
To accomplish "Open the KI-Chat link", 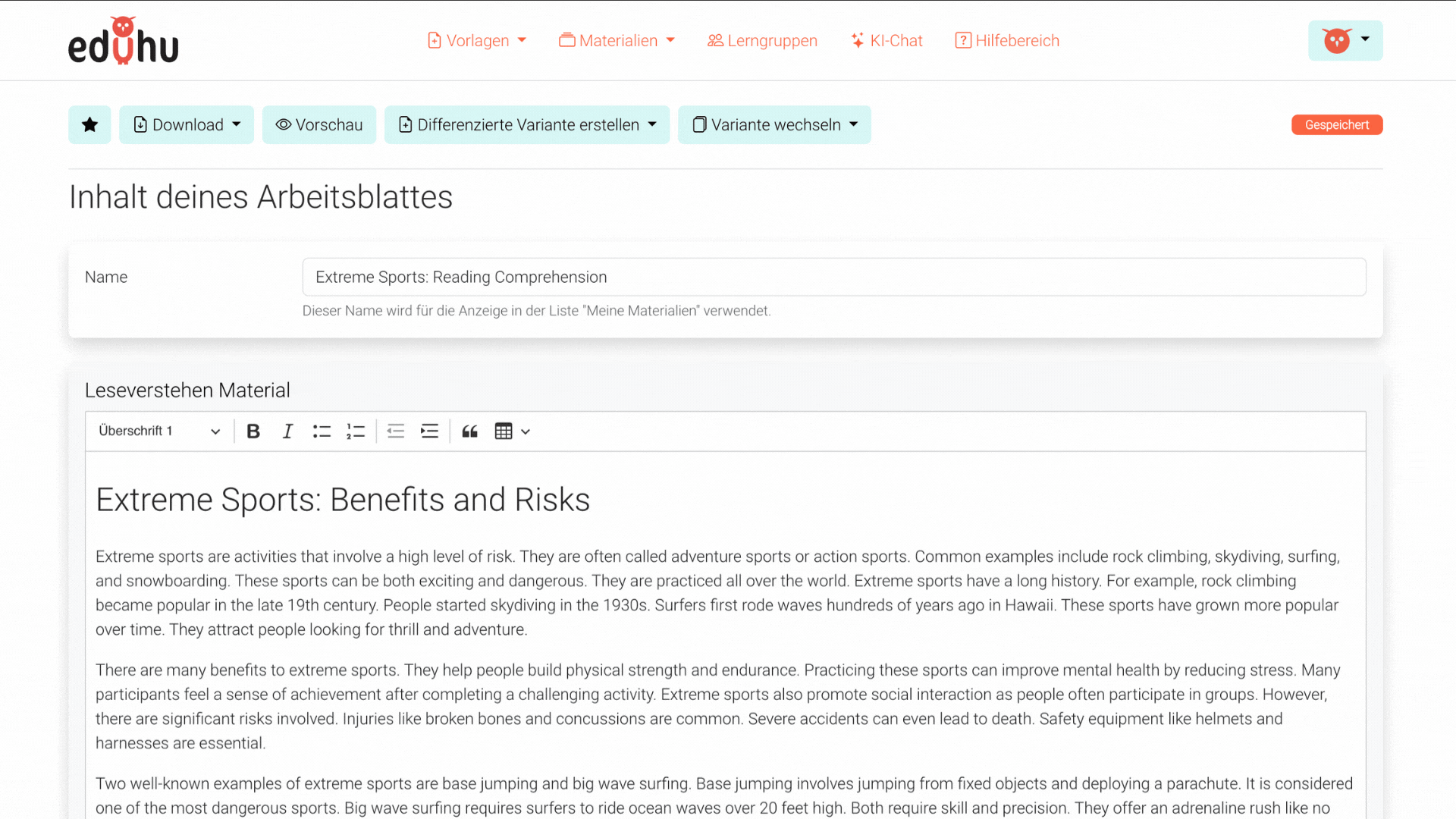I will coord(886,41).
